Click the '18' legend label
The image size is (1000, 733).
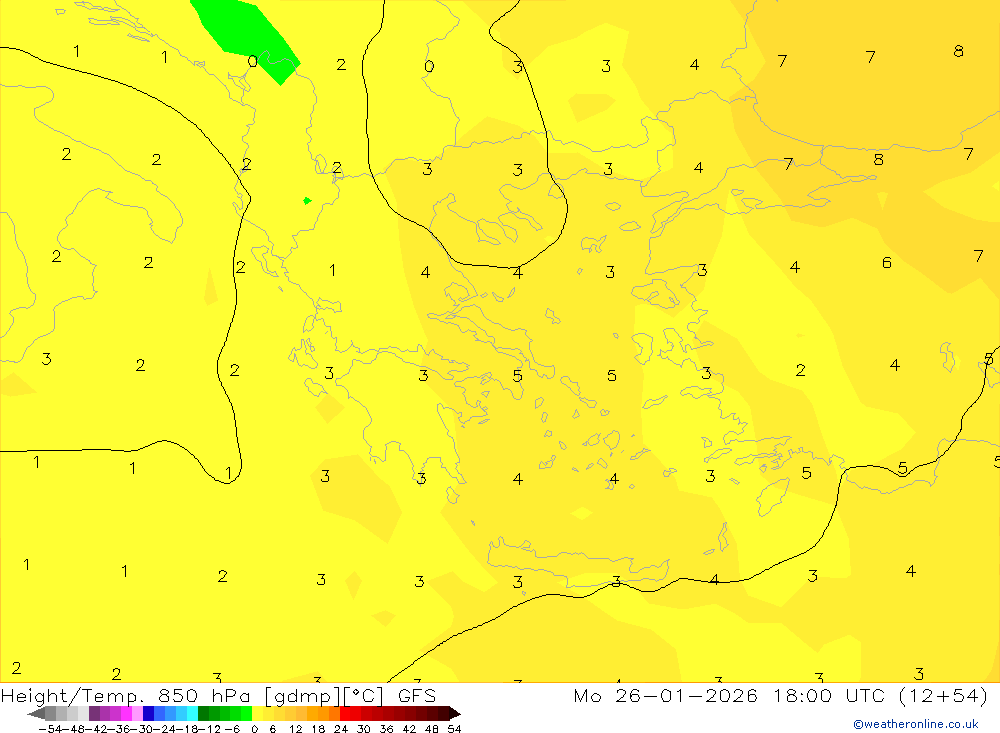pyautogui.click(x=318, y=729)
